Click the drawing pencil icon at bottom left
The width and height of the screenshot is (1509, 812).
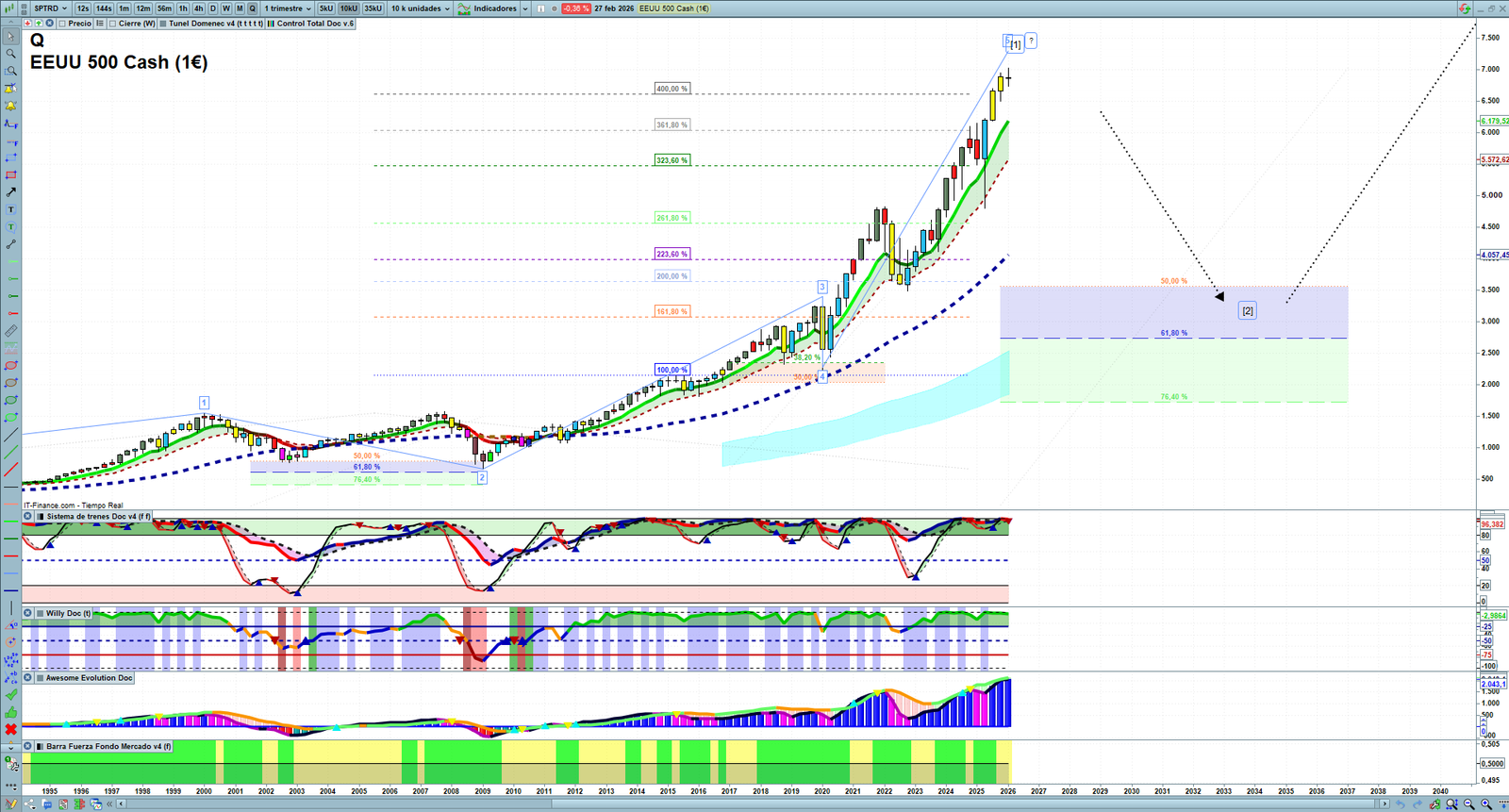point(10,804)
